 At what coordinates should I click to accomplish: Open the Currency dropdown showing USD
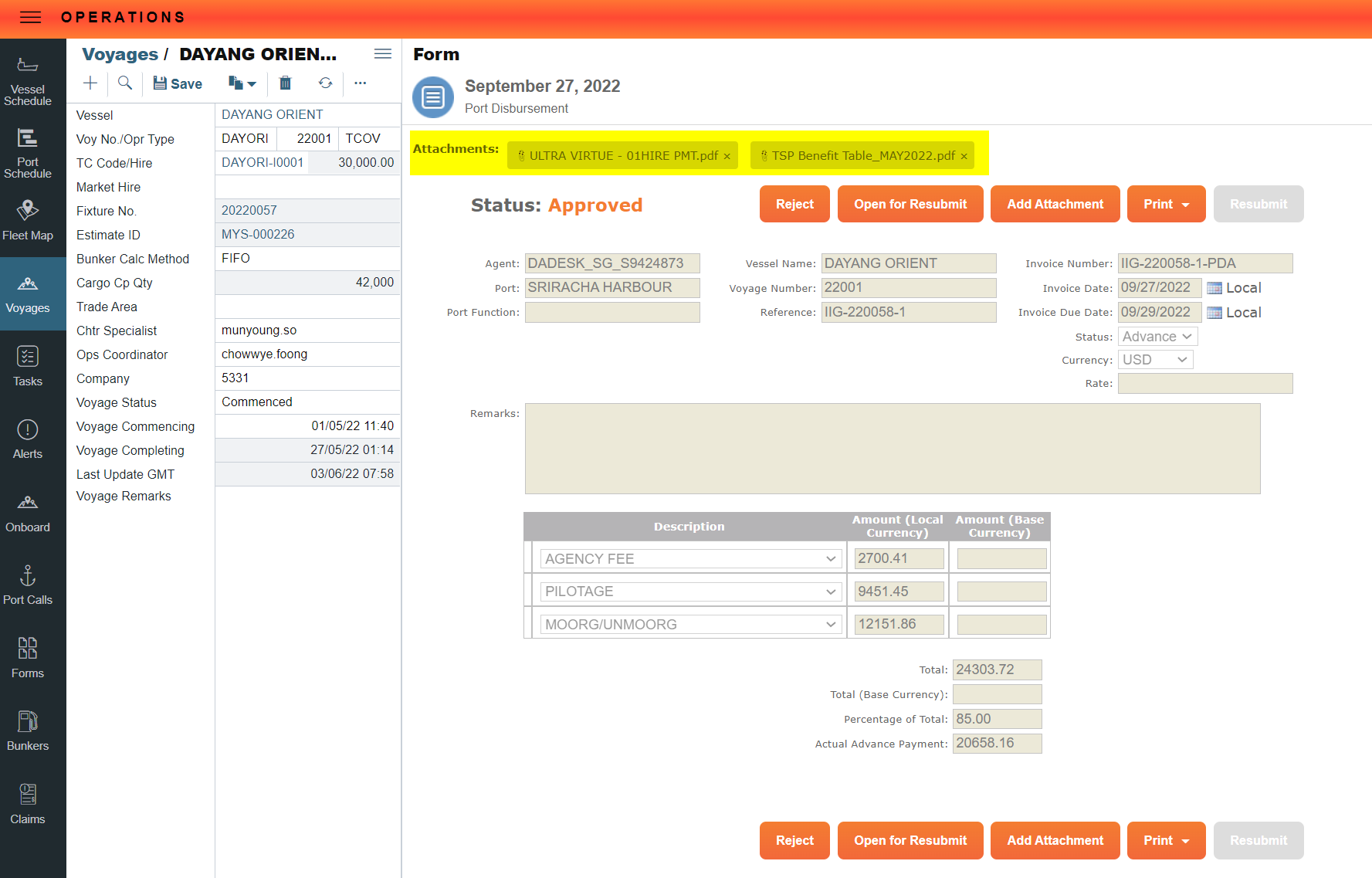coord(1155,359)
